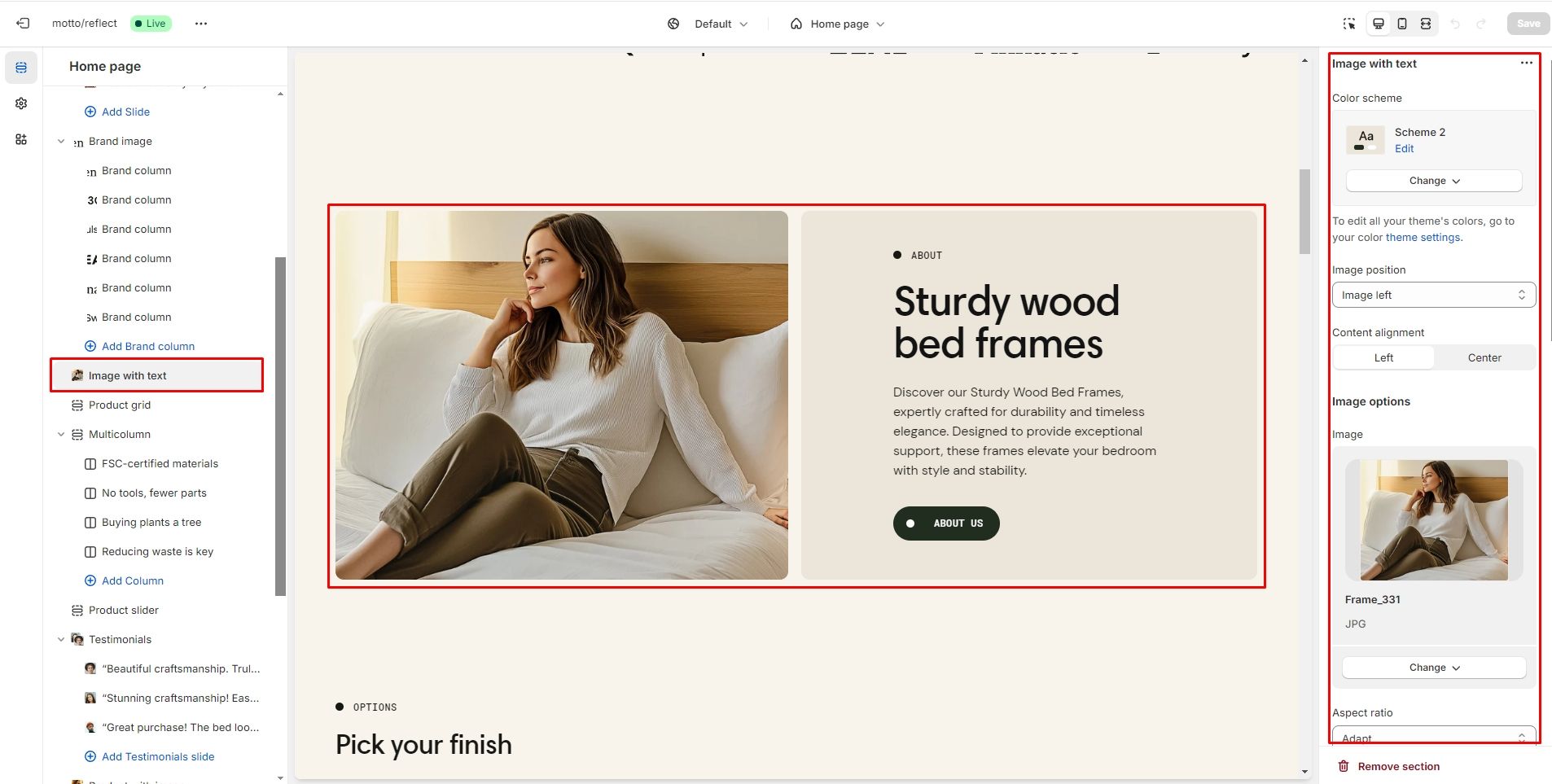Collapse the Multicolumn section

(x=61, y=435)
